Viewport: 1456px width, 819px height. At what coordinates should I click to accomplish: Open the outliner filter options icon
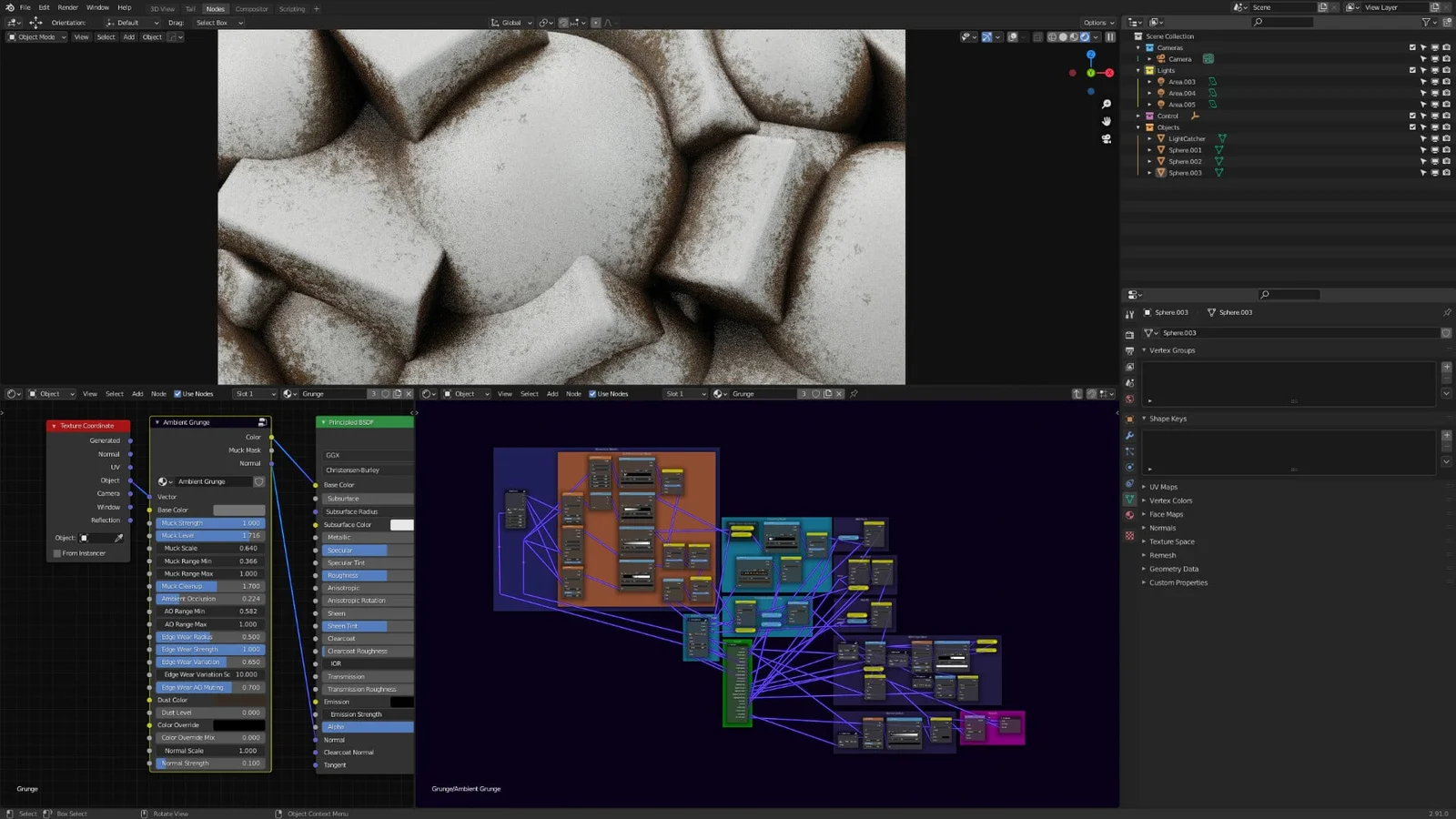click(1427, 22)
